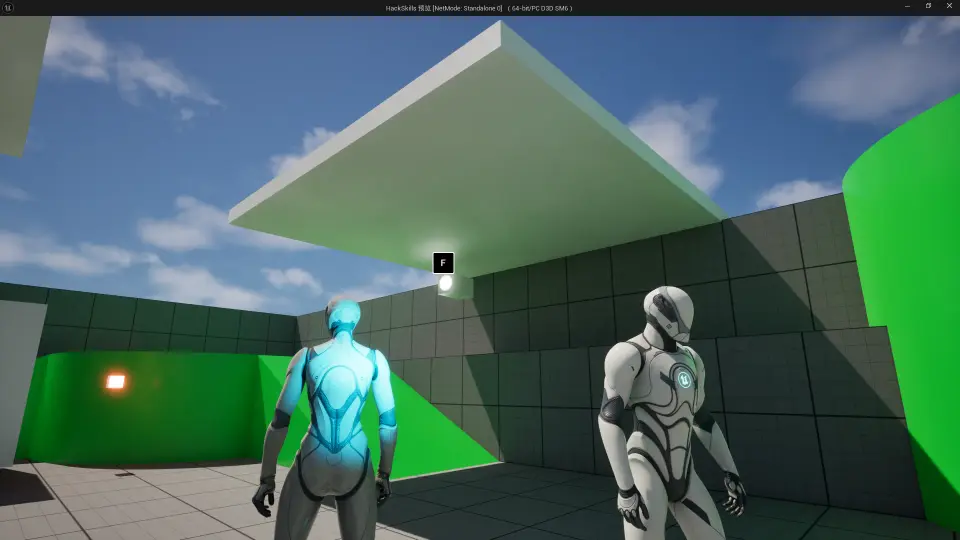Viewport: 960px width, 540px height.
Task: Click the HackSkills window title text
Action: tap(479, 8)
